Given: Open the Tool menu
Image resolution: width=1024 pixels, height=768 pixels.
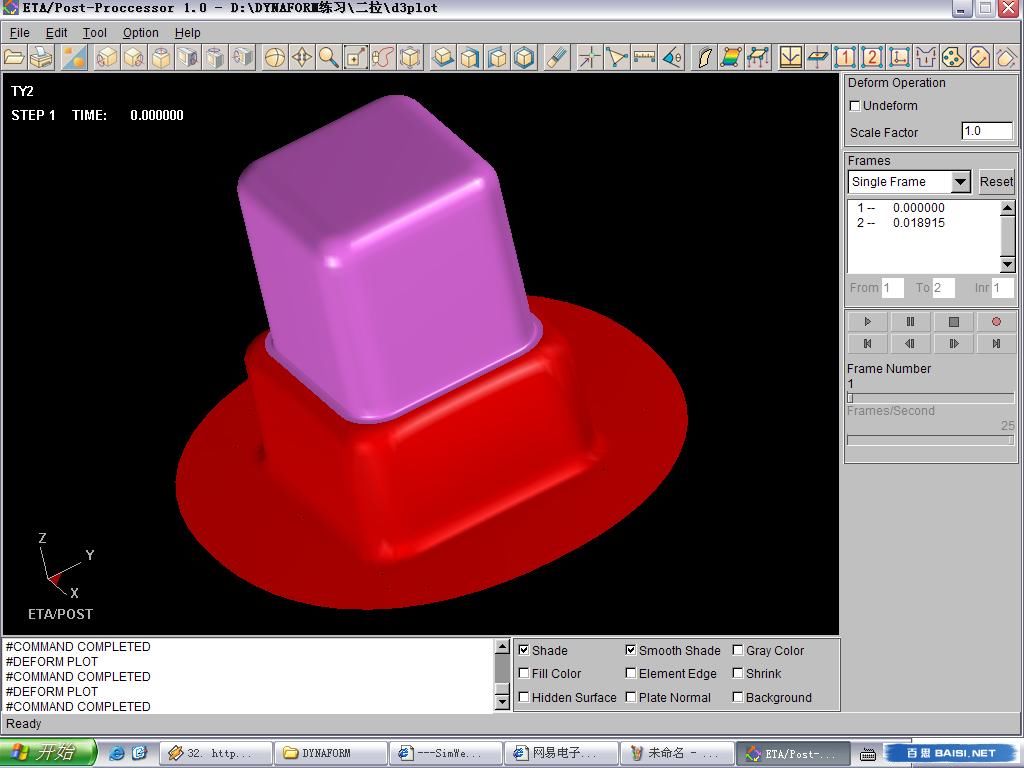Looking at the screenshot, I should 95,33.
